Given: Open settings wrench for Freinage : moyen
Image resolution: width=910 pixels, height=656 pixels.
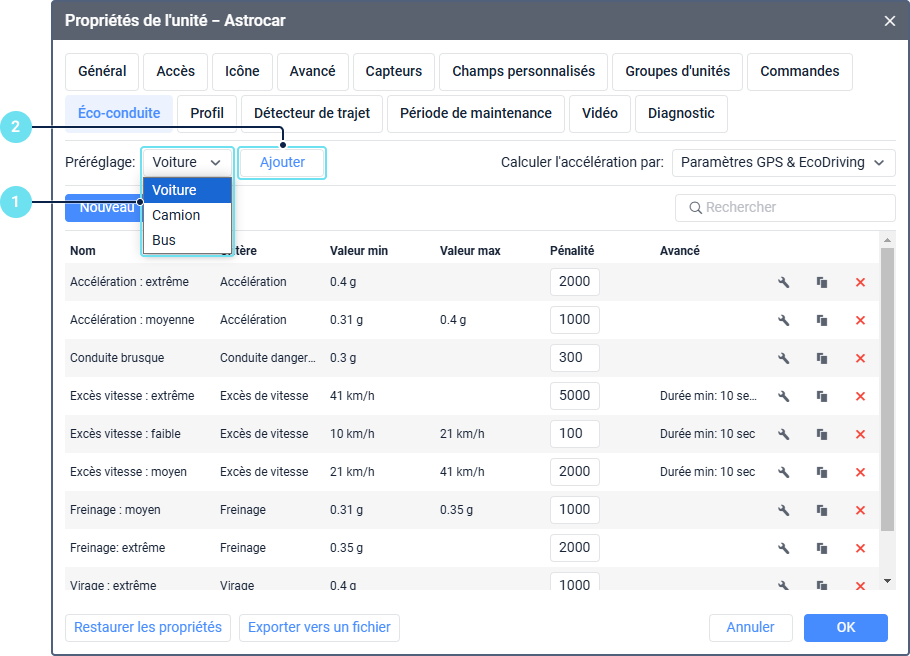Looking at the screenshot, I should point(784,511).
